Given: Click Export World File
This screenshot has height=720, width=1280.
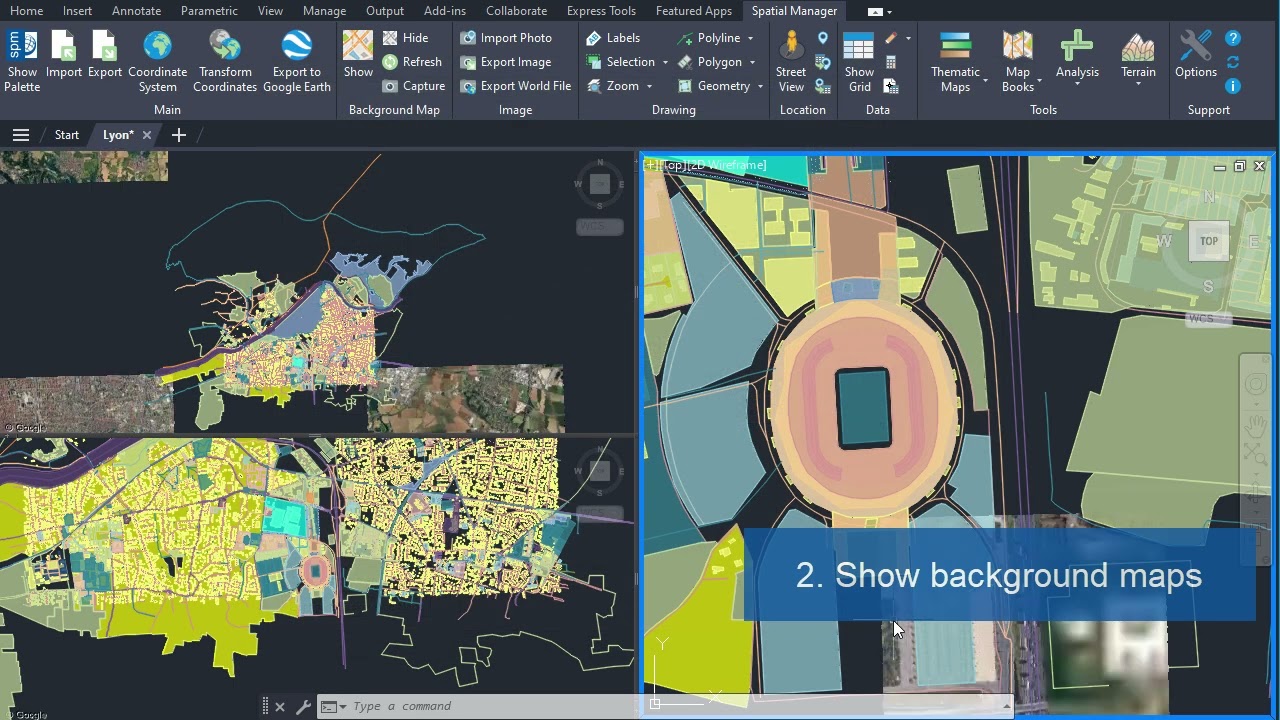Looking at the screenshot, I should click(x=516, y=86).
